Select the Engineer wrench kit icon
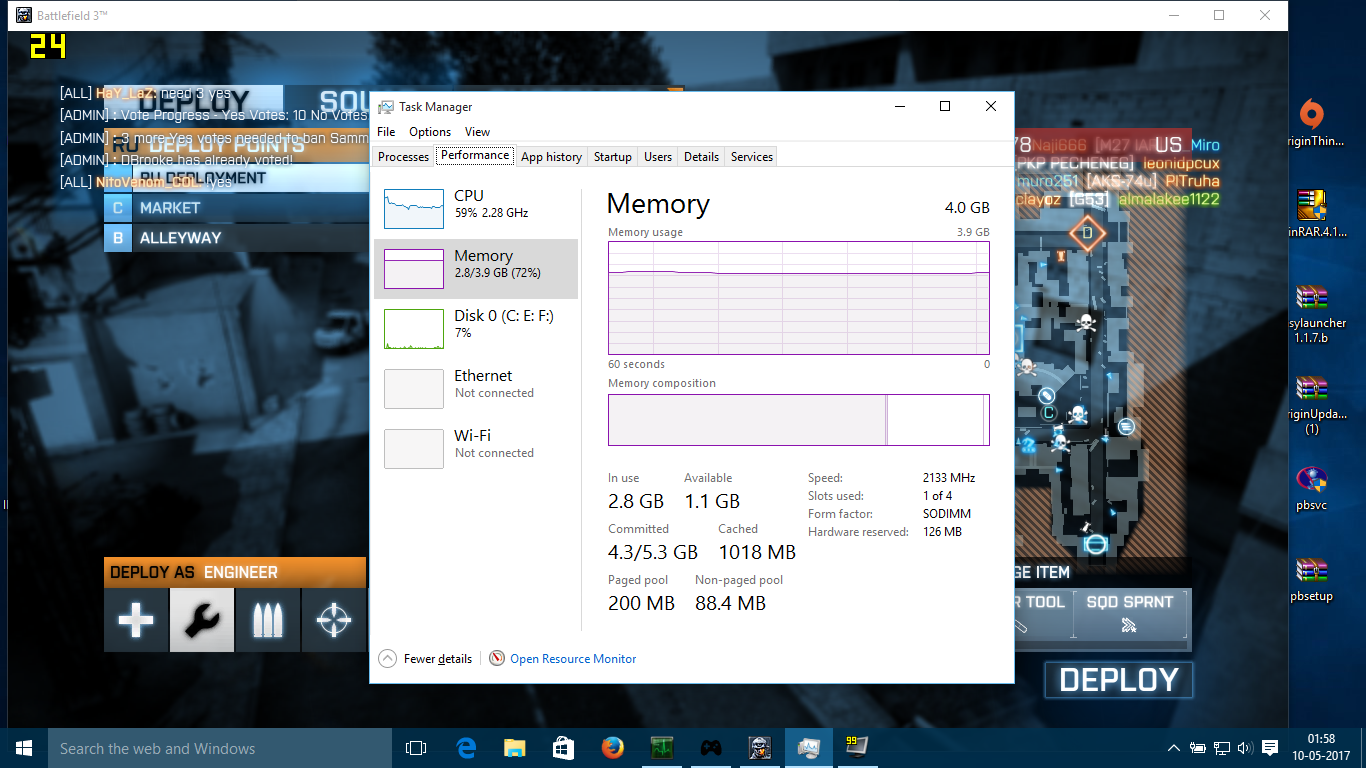1366x768 pixels. click(202, 620)
